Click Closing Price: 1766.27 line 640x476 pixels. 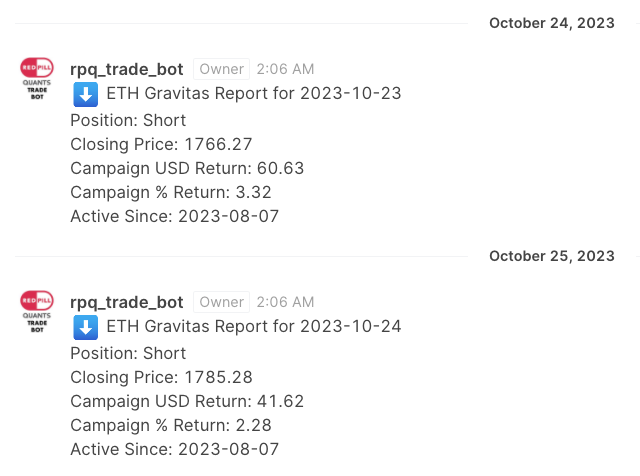161,144
